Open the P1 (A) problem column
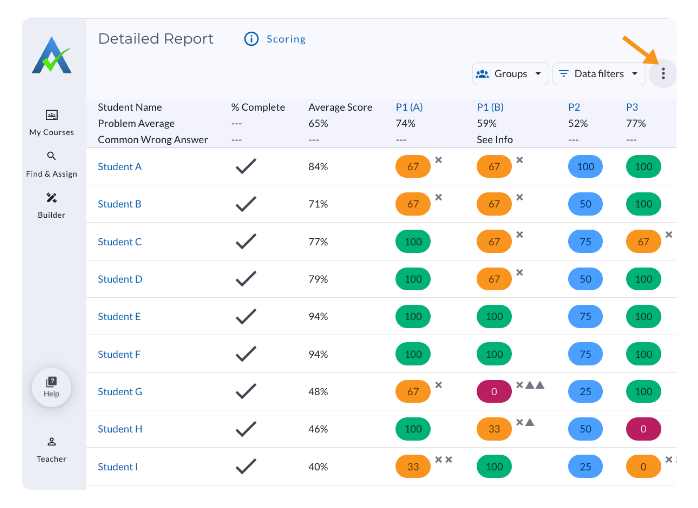Viewport: 698px width, 508px height. pyautogui.click(x=409, y=107)
